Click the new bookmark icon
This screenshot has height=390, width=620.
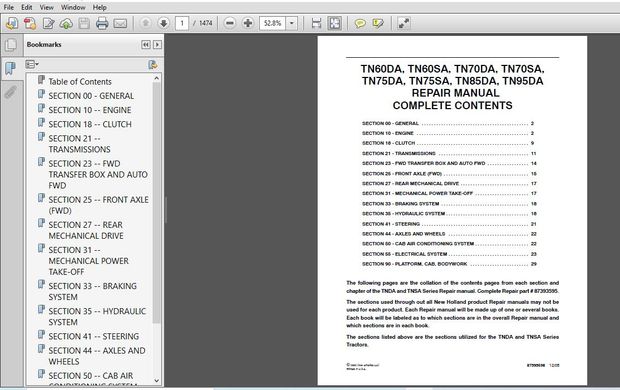pos(153,64)
